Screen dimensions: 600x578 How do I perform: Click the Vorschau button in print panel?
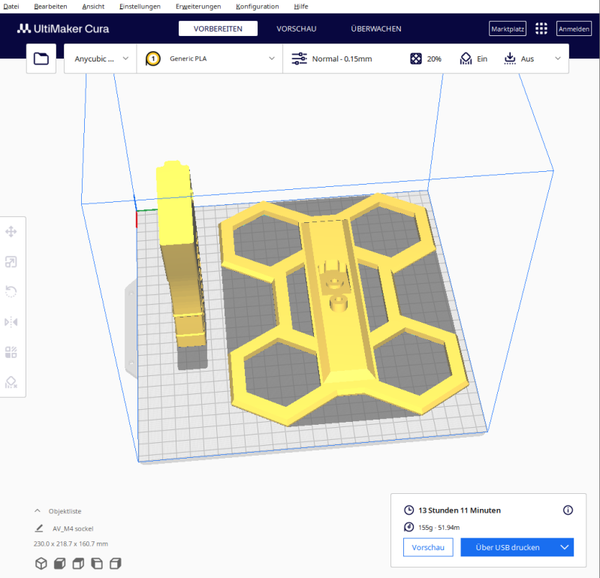coord(428,547)
